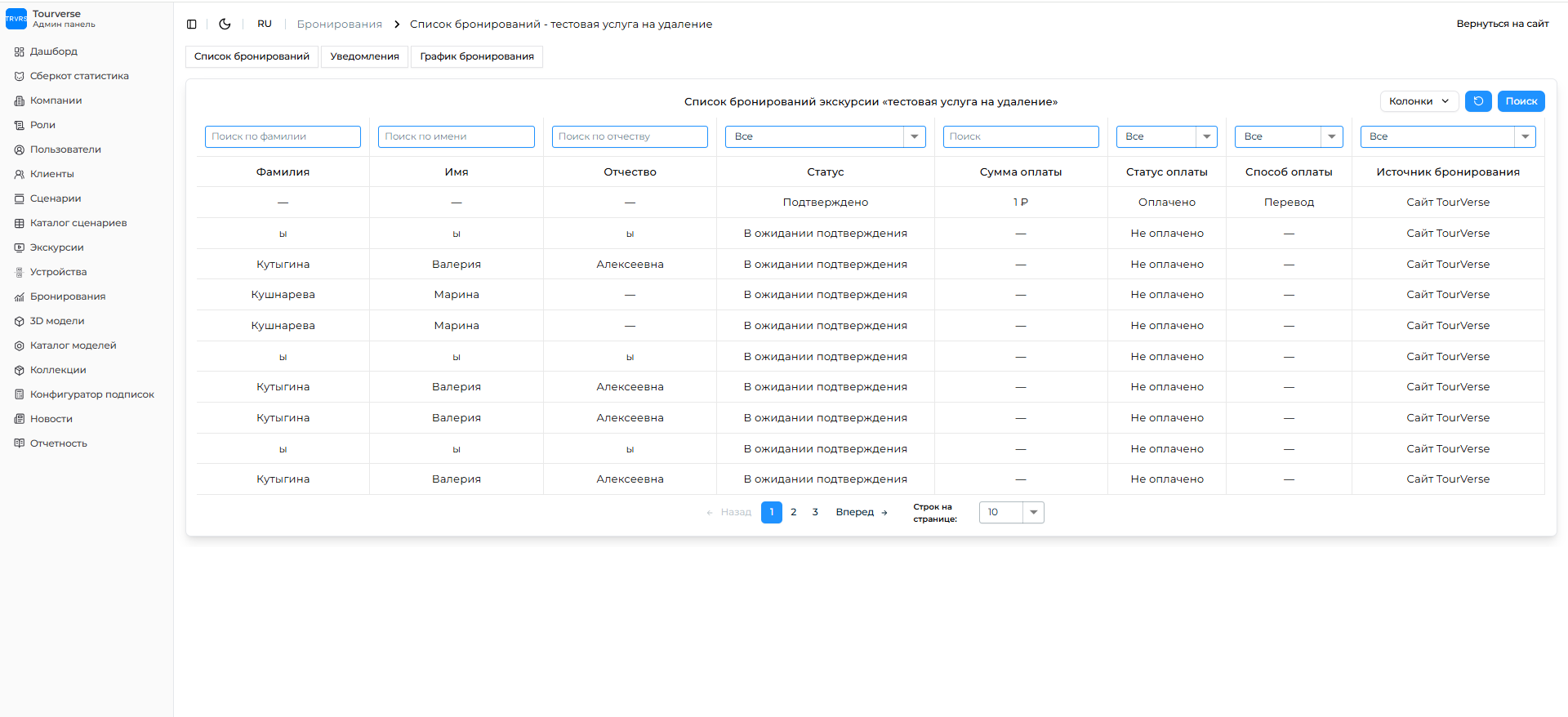
Task: Expand Источник бронирования filter dropdown
Action: [1447, 136]
